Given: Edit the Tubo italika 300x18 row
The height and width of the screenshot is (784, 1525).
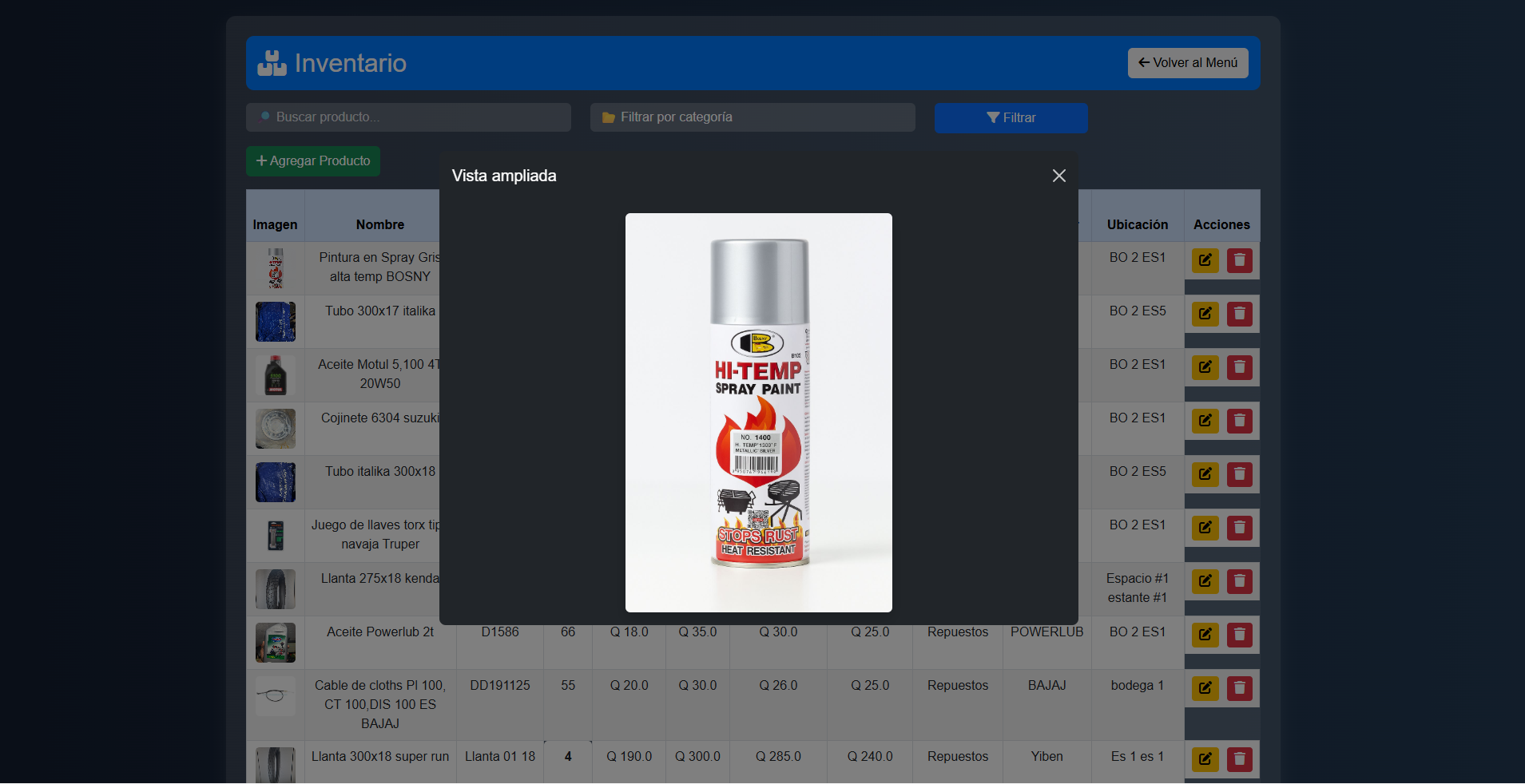Looking at the screenshot, I should click(x=1205, y=474).
